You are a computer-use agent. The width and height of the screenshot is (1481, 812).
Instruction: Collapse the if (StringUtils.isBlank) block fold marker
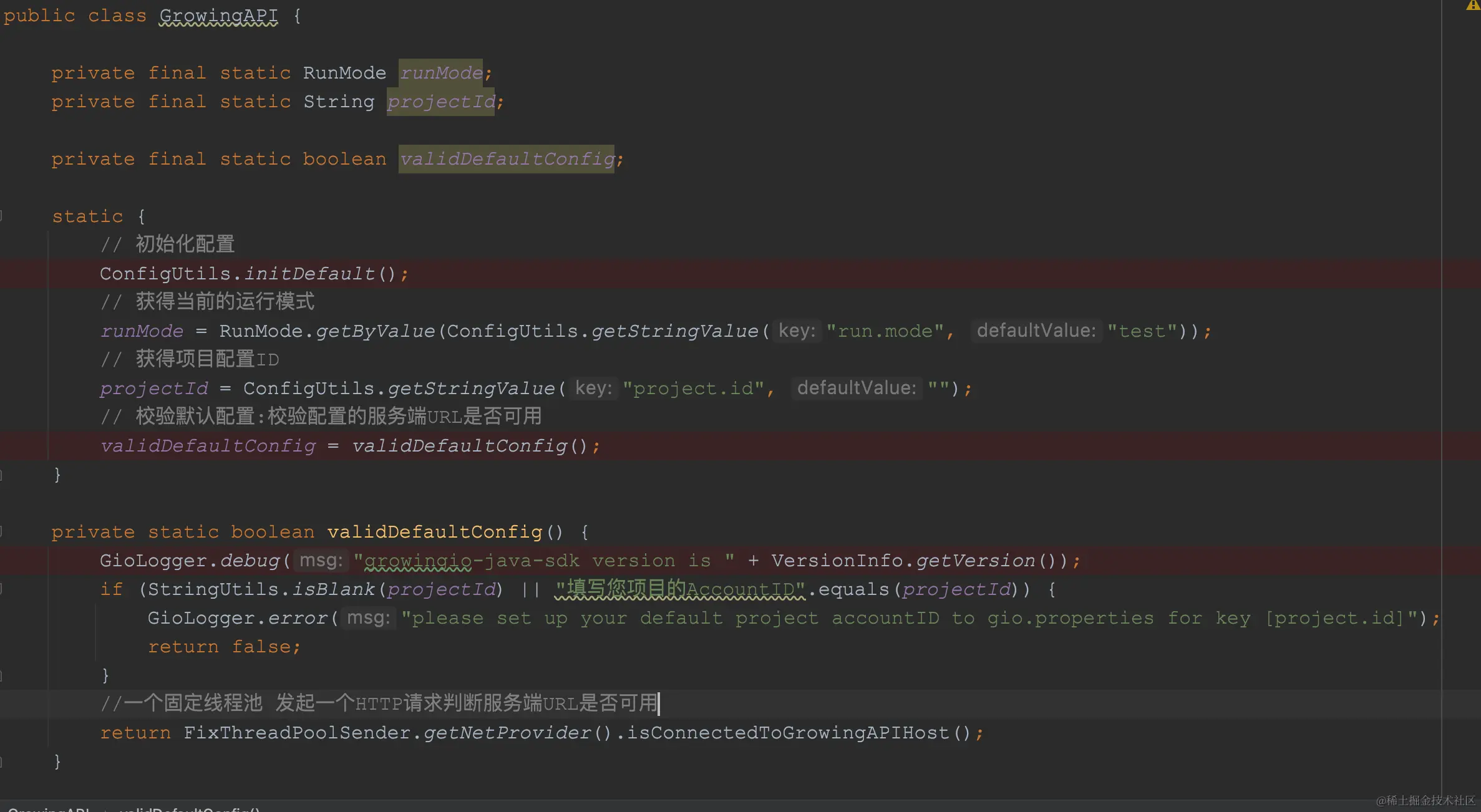tap(2, 589)
